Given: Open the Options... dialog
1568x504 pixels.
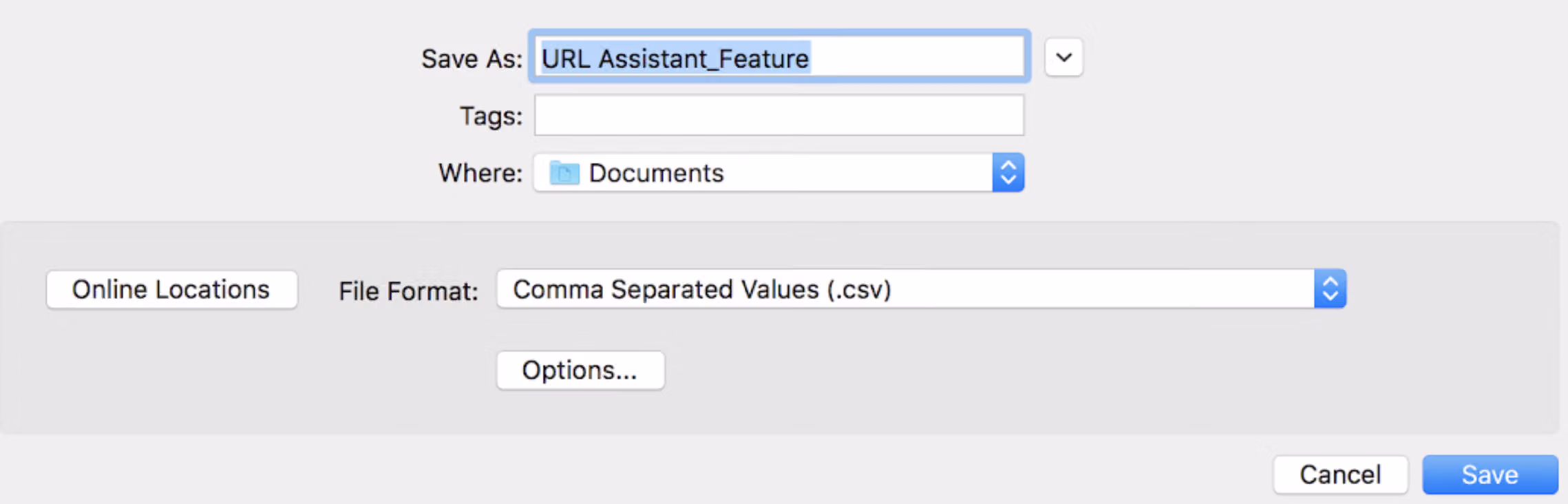Looking at the screenshot, I should (580, 370).
